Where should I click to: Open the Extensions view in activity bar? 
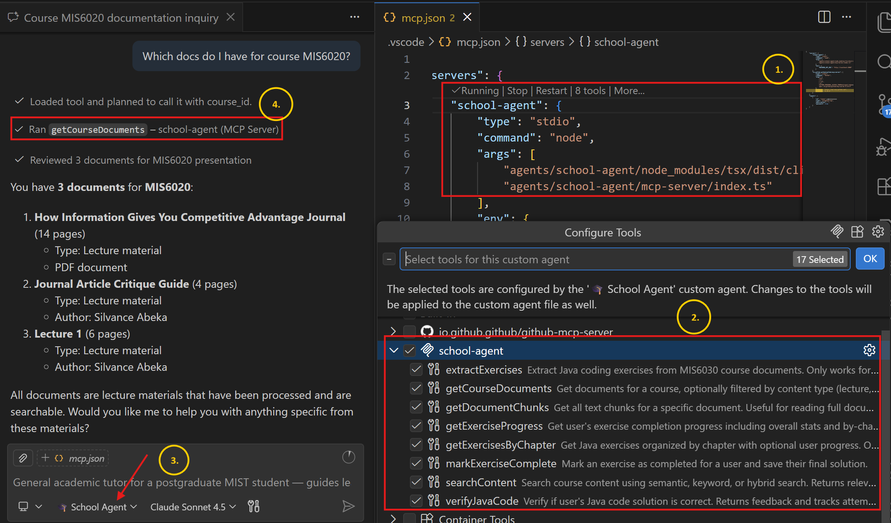point(884,186)
